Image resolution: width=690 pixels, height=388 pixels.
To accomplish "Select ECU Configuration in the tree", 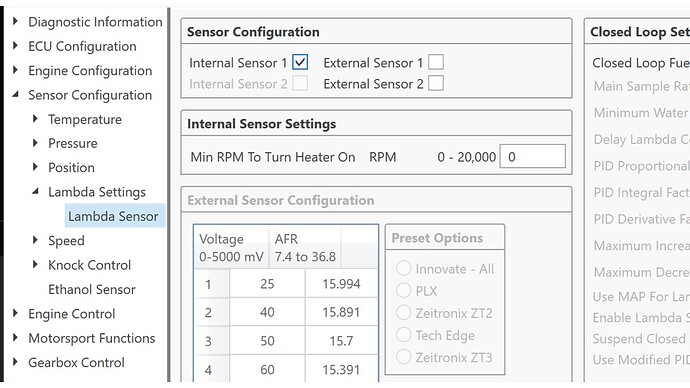I will tap(82, 46).
